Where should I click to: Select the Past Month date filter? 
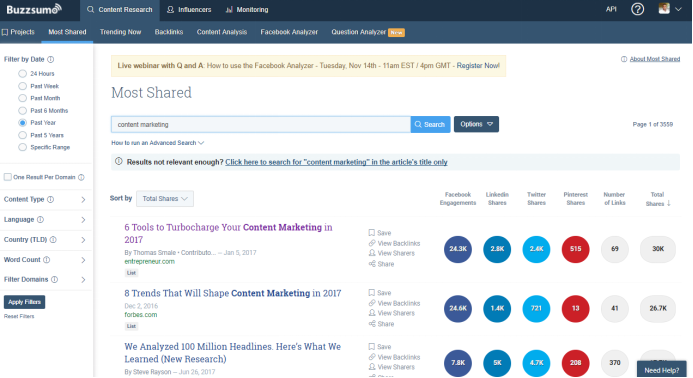click(x=23, y=98)
